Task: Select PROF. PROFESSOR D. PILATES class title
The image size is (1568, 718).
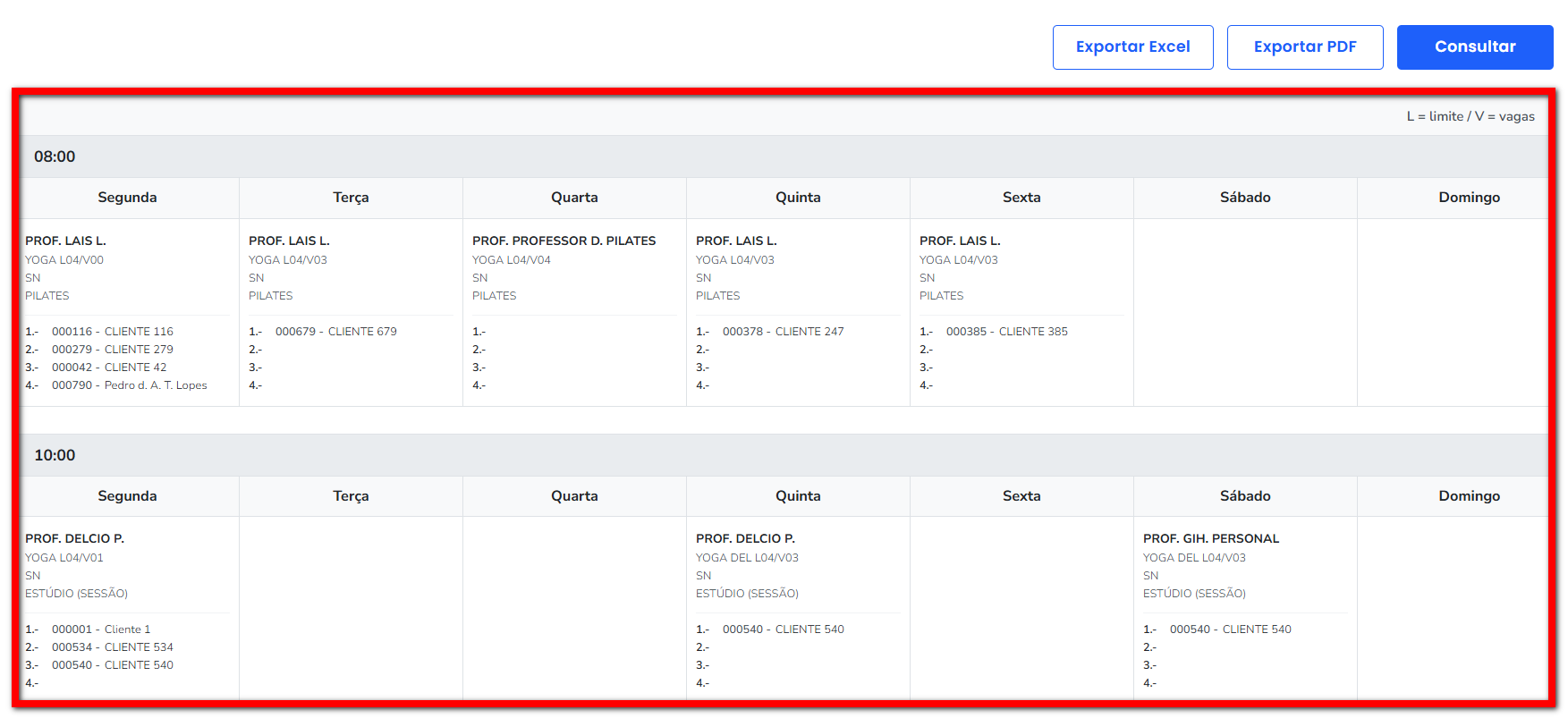Action: (564, 241)
